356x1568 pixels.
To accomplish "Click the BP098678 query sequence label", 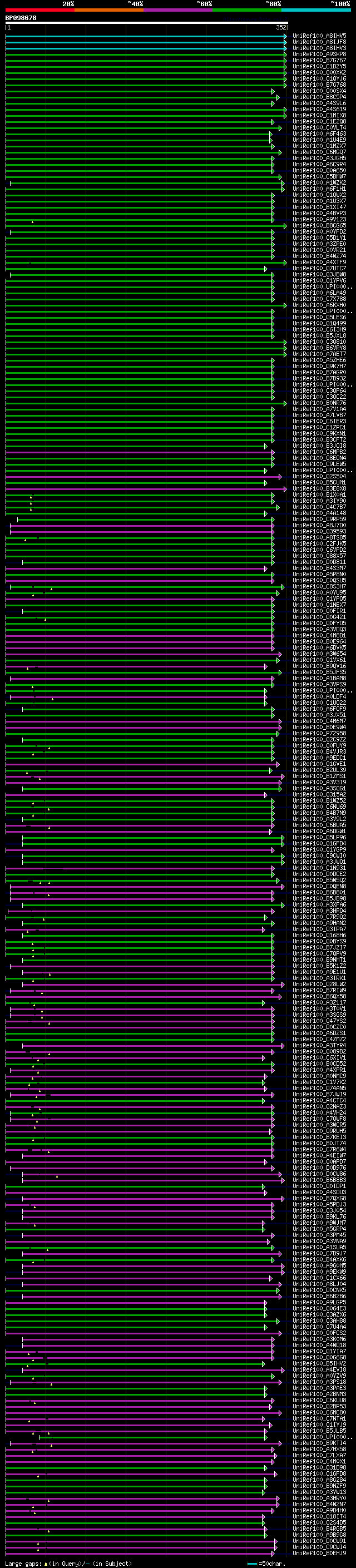I will click(x=21, y=18).
